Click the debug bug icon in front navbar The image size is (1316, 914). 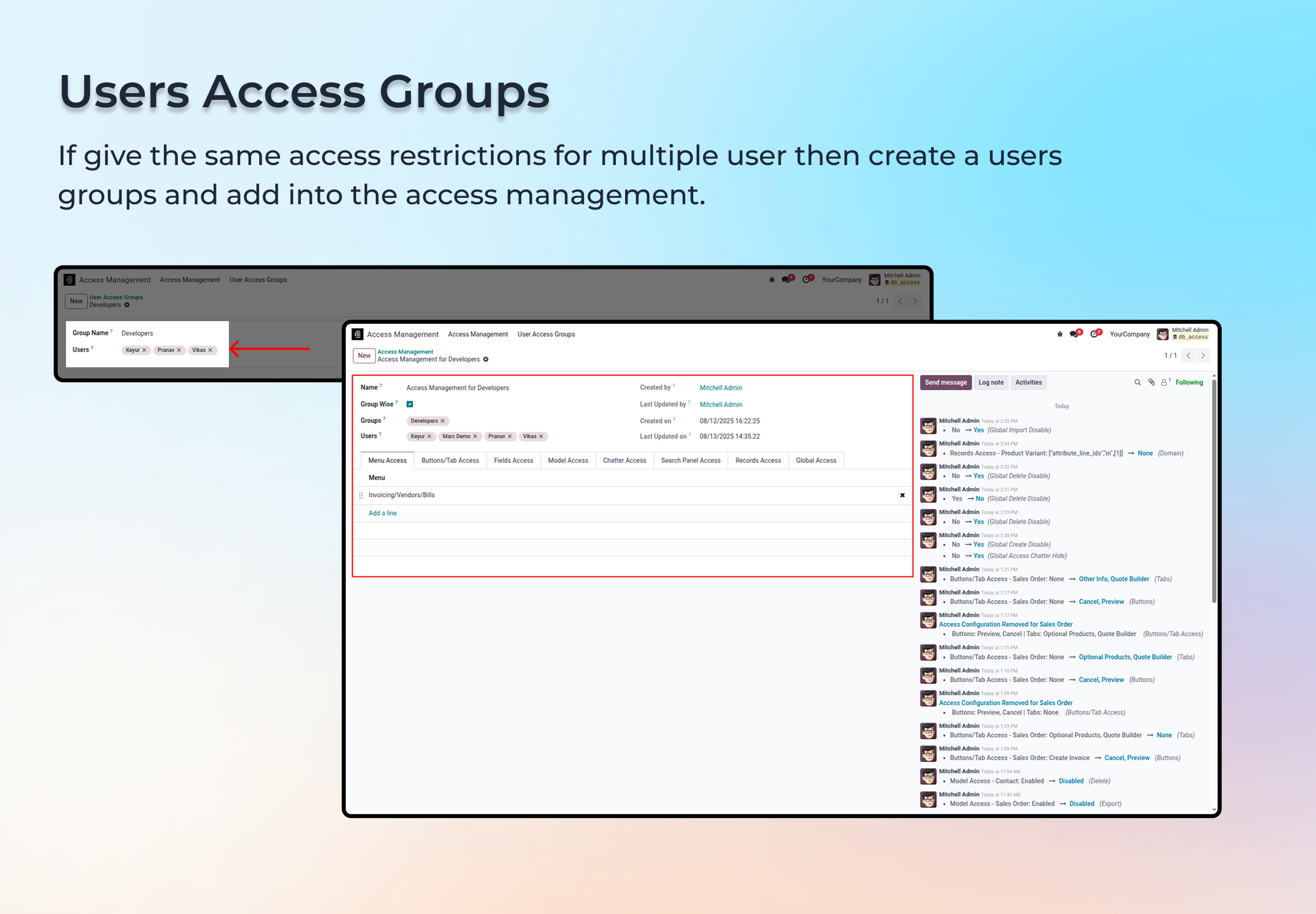coord(1060,334)
